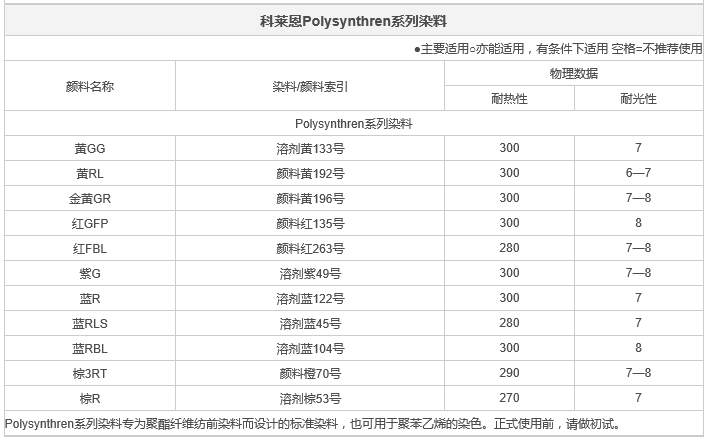Screen dimensions: 705x437
Task: Click 颜料黄196号 index cell
Action: 310,199
